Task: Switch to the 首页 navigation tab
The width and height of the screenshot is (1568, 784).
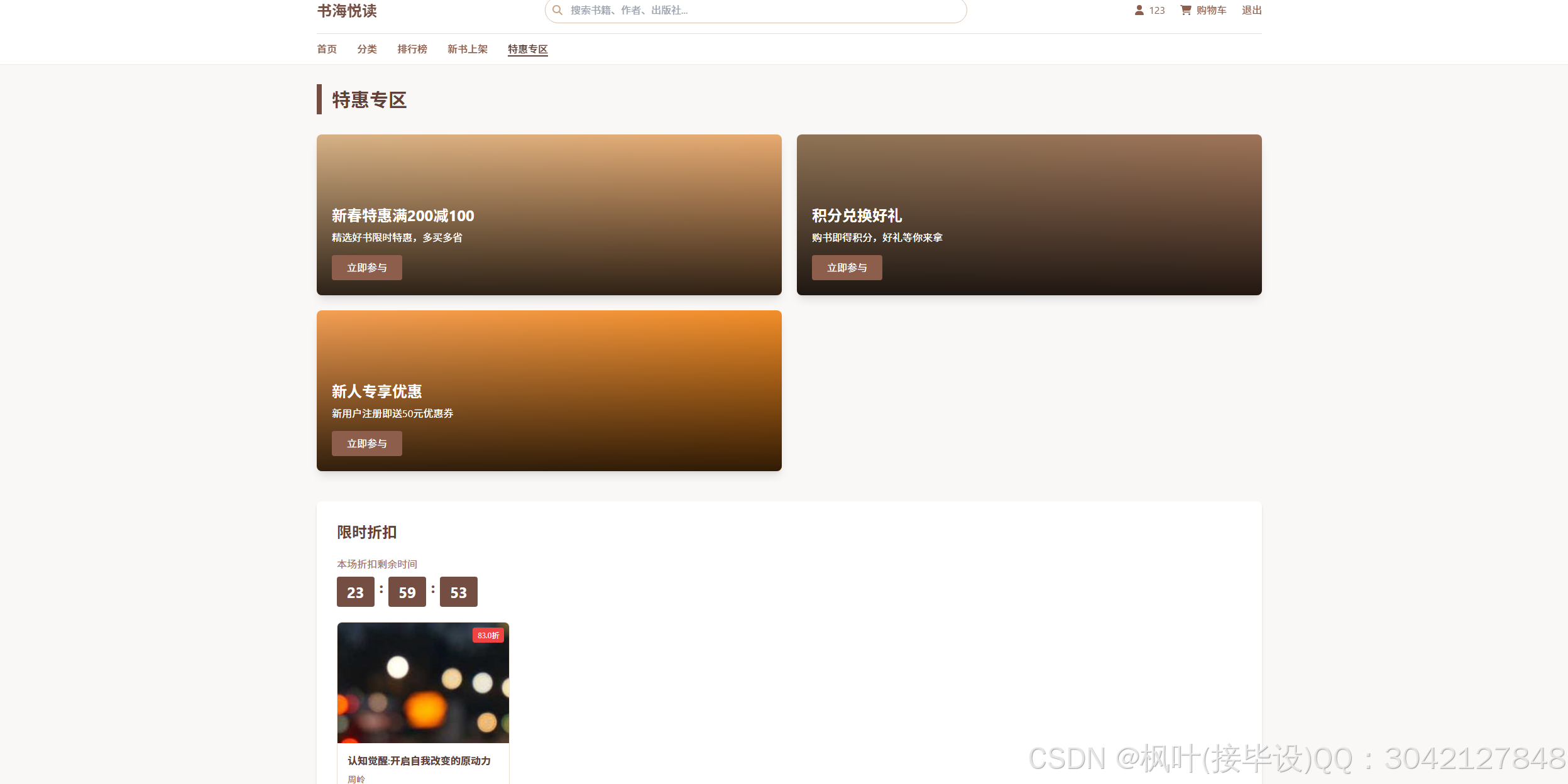Action: coord(326,49)
